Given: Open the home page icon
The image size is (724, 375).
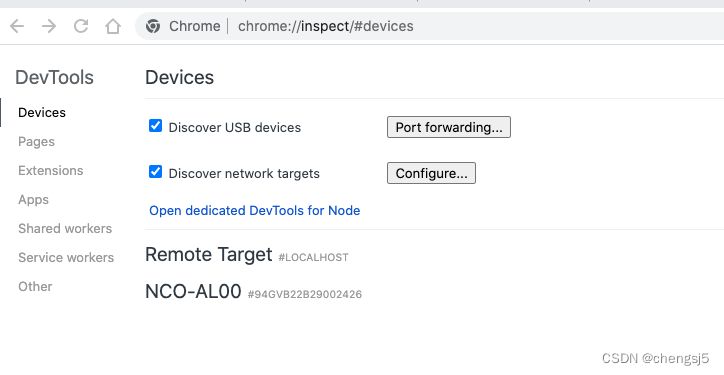Looking at the screenshot, I should [113, 26].
